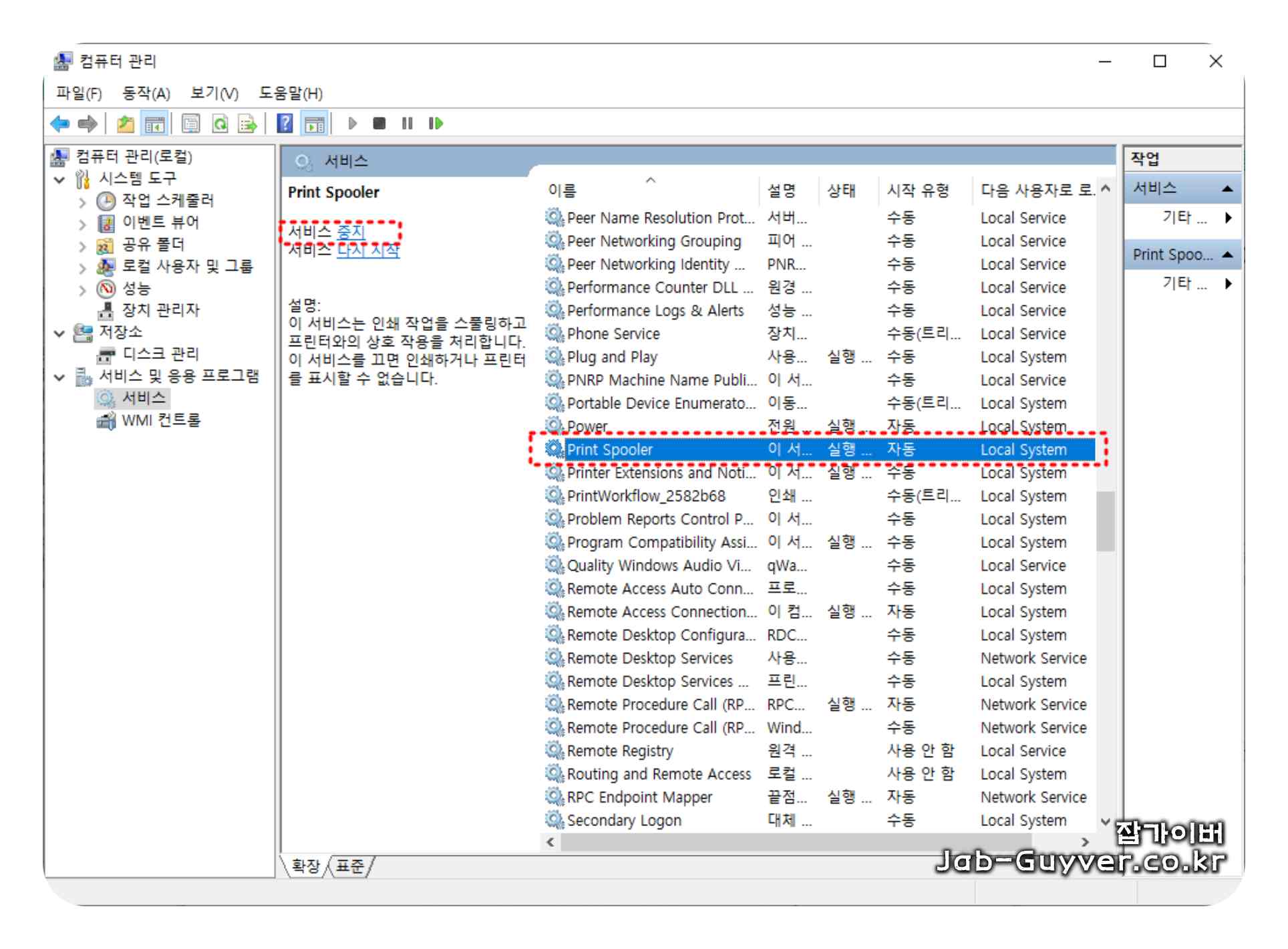Click the blue Help question-mark icon

[x=285, y=124]
